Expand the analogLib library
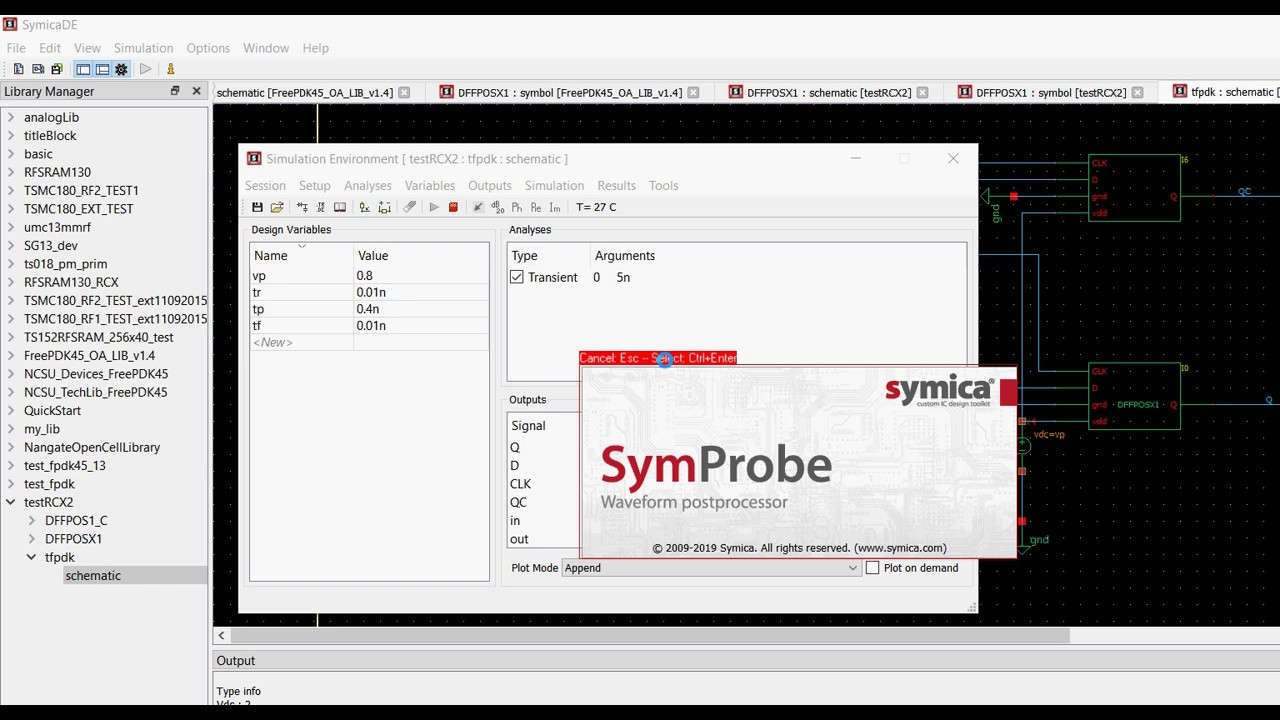1280x720 pixels. pyautogui.click(x=11, y=117)
